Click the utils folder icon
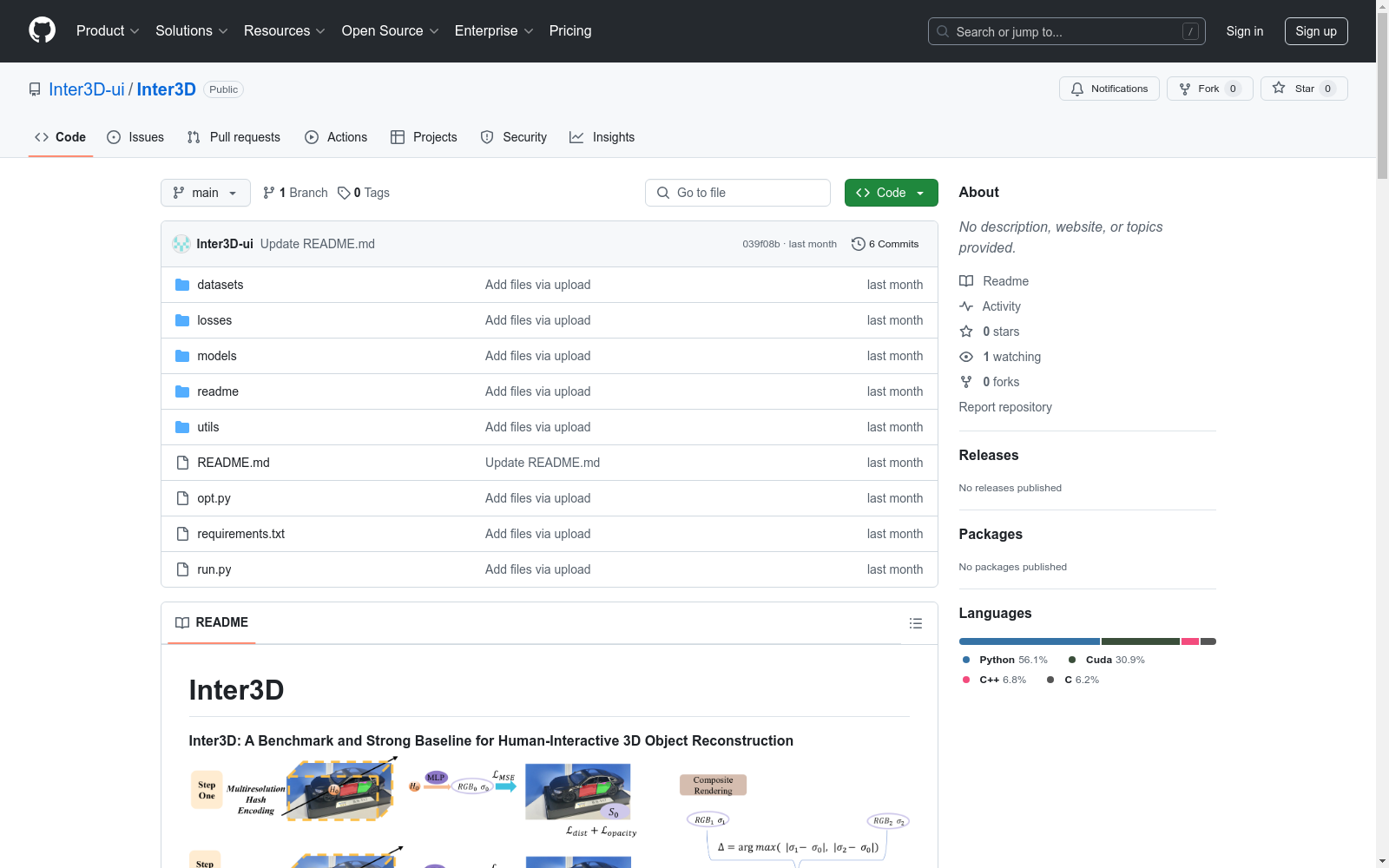This screenshot has height=868, width=1389. pos(182,427)
